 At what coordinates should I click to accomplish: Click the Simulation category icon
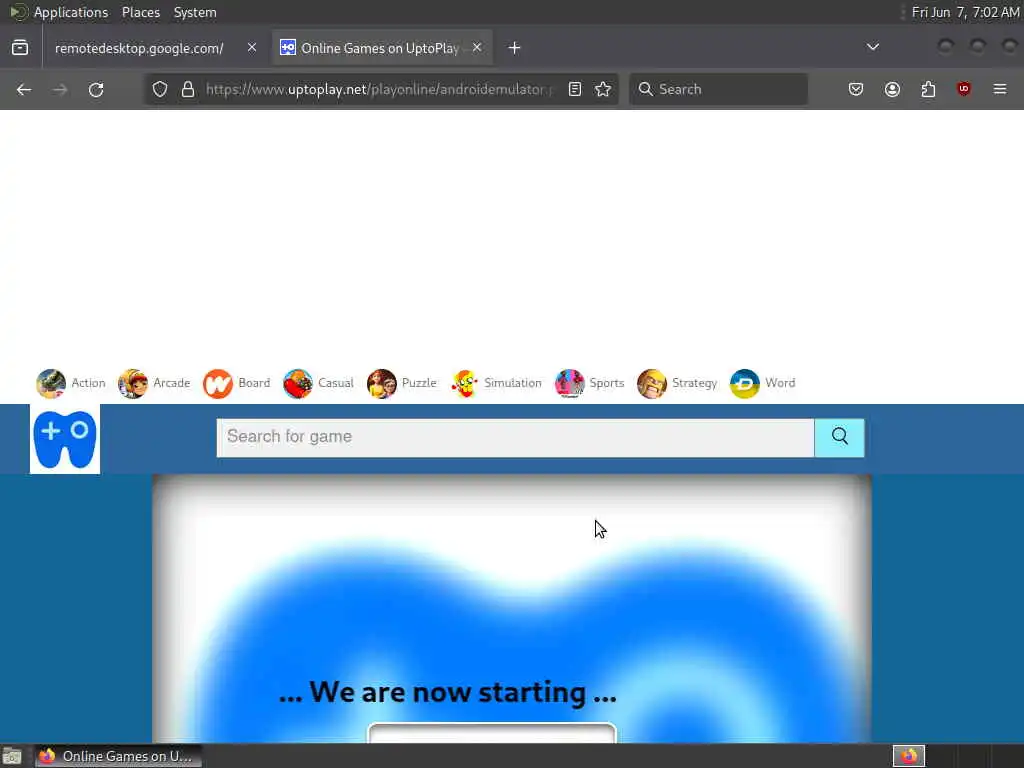tap(464, 383)
